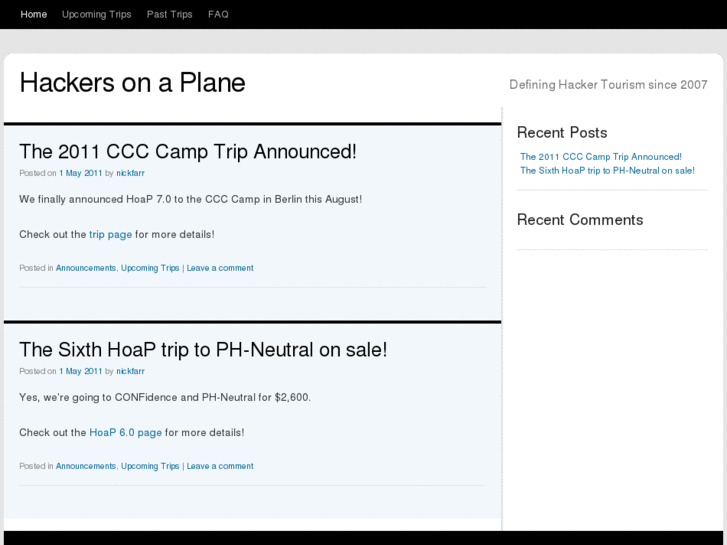This screenshot has width=727, height=545.
Task: Open author nickfarr on first post
Action: coord(130,173)
